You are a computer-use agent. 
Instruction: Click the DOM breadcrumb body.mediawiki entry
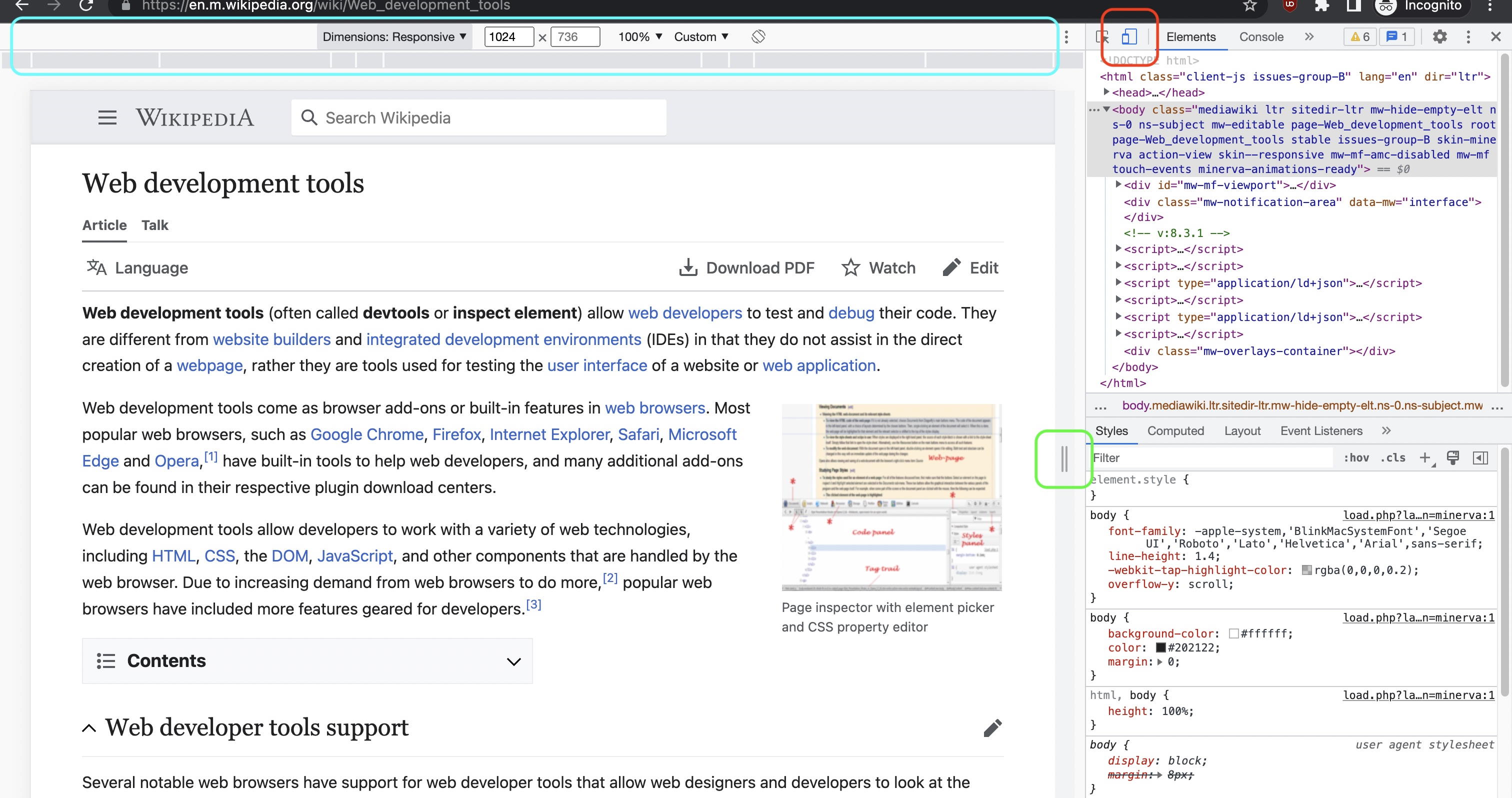point(1302,405)
